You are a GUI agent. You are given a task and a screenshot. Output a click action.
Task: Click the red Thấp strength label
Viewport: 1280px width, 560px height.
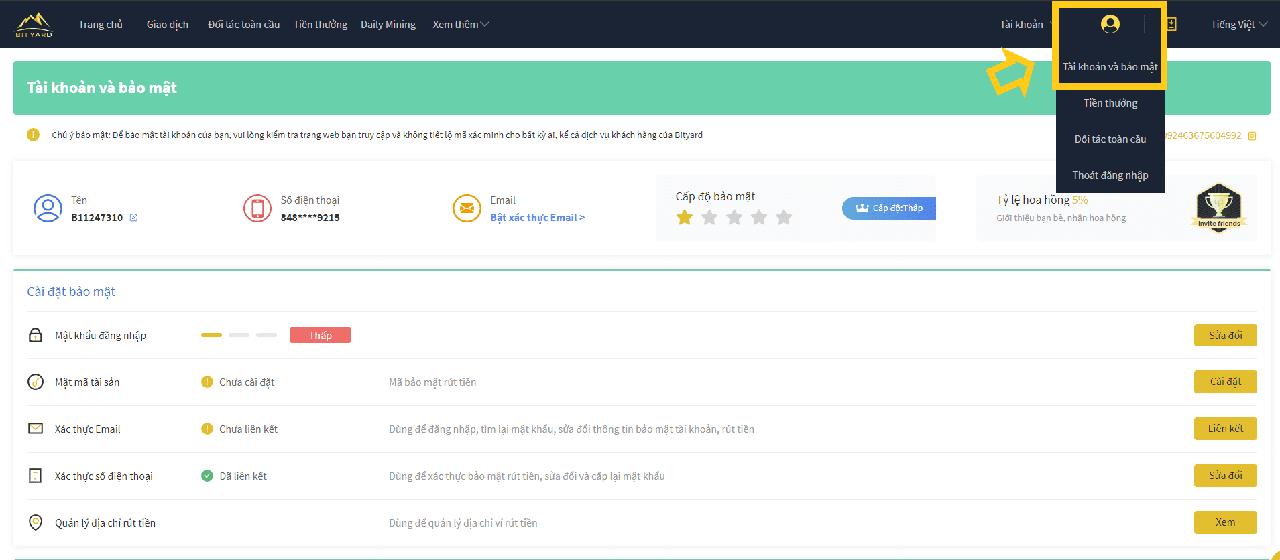coord(320,335)
